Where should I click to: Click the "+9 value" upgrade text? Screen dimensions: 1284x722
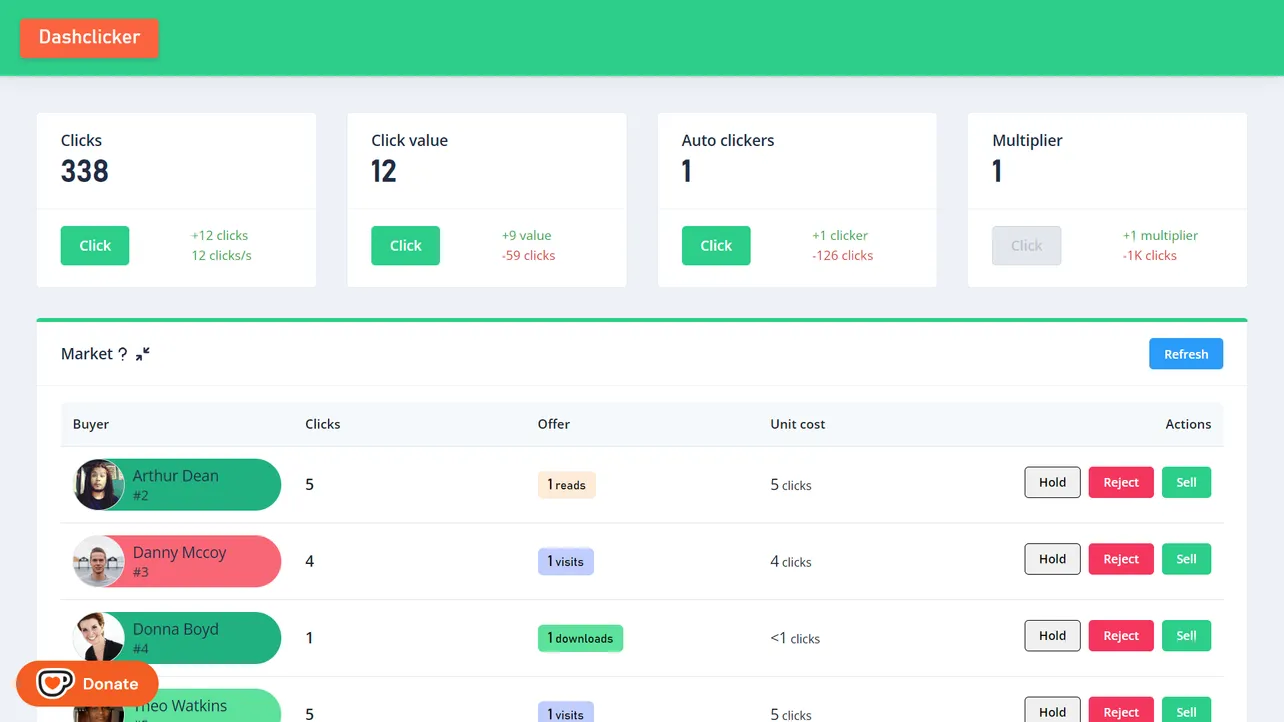[527, 236]
